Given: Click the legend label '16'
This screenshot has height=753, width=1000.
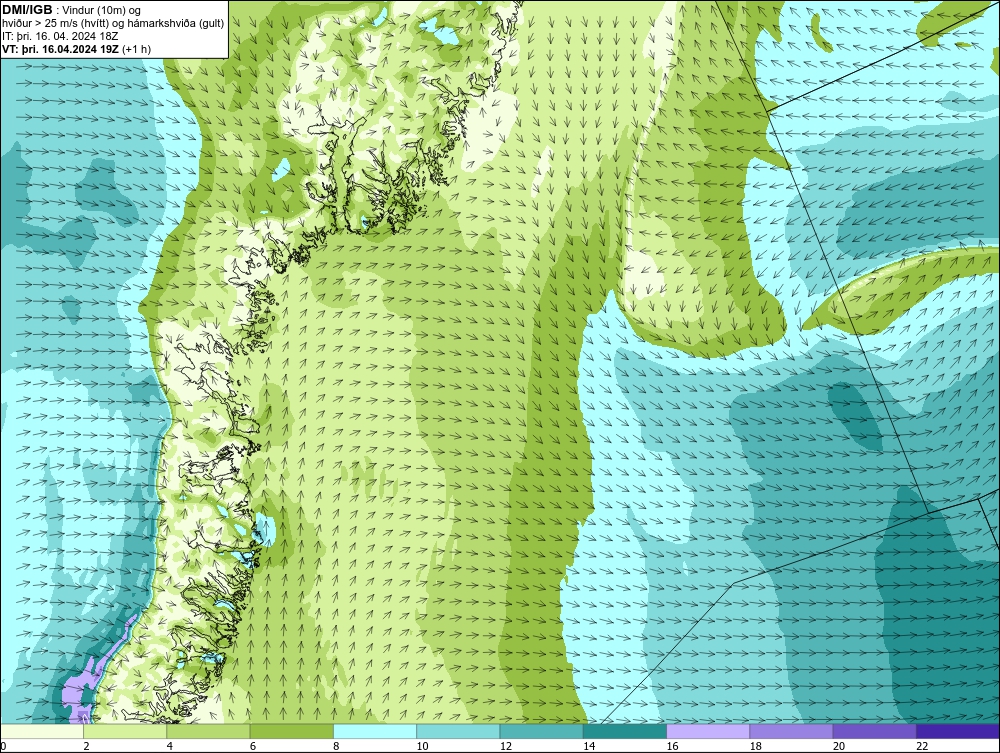Looking at the screenshot, I should click(x=672, y=746).
